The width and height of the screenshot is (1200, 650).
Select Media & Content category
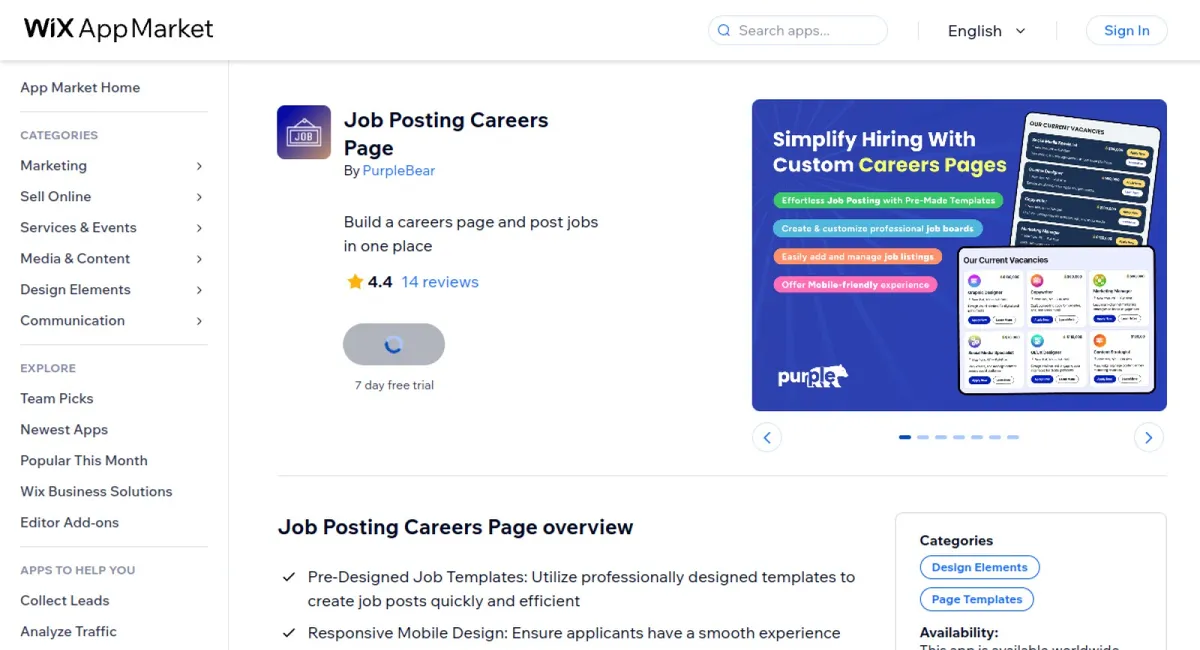75,258
